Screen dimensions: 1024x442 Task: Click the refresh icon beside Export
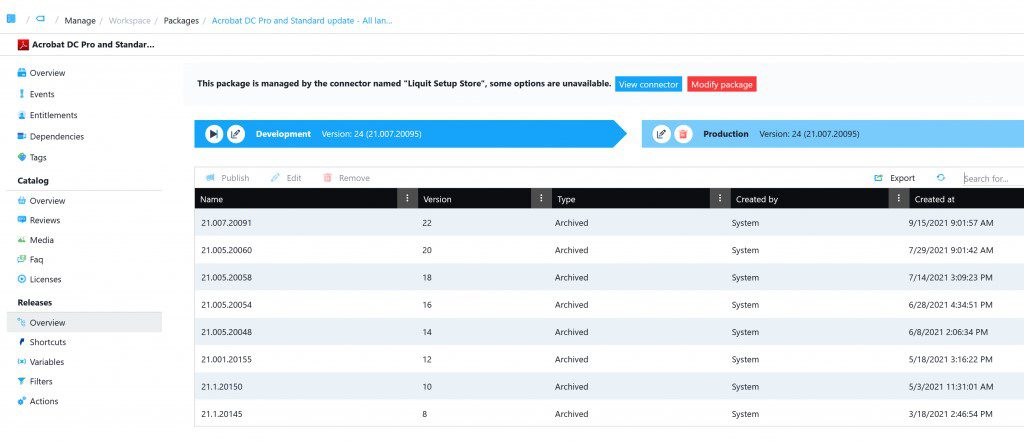[940, 178]
